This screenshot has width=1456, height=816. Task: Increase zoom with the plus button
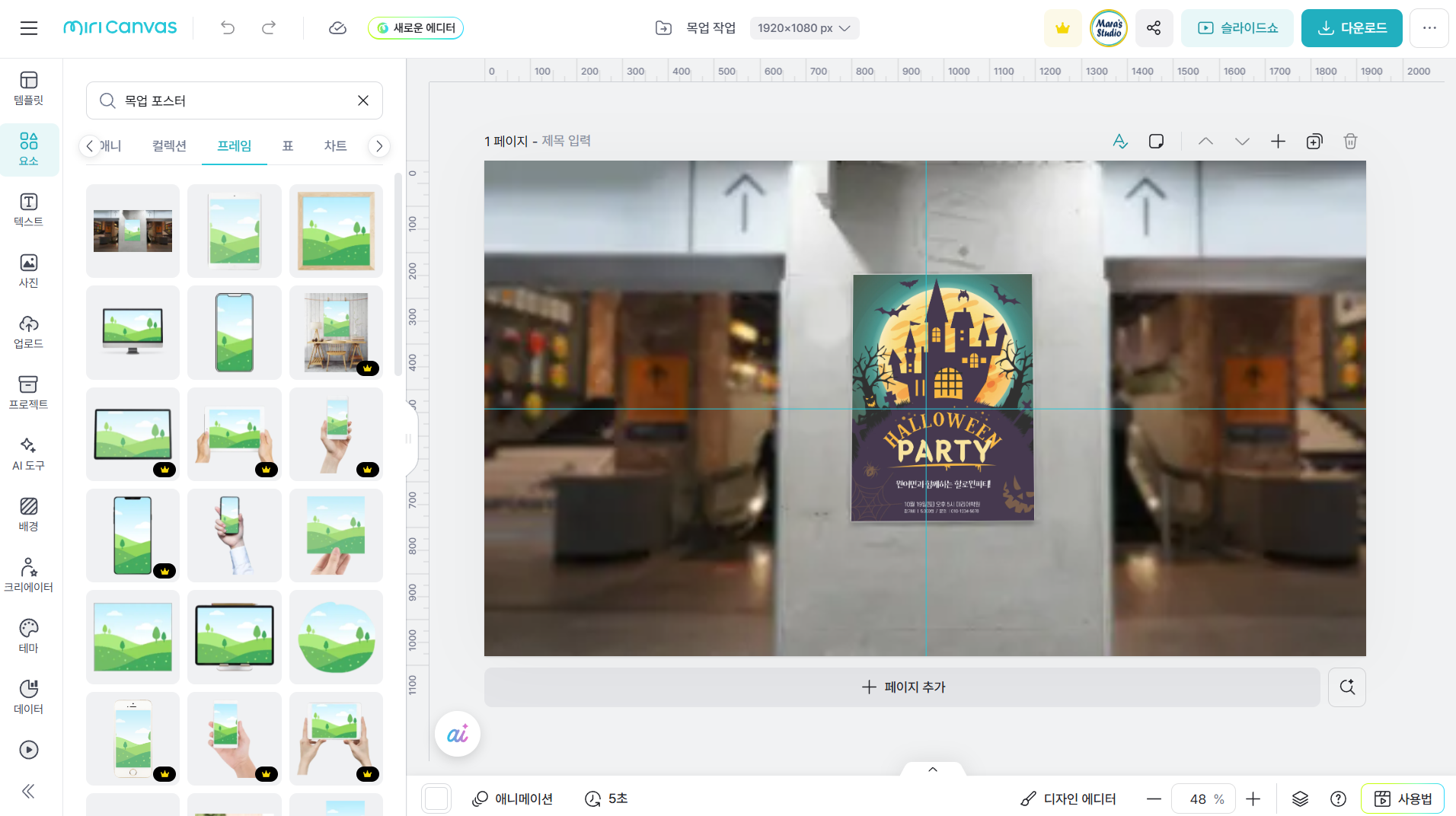point(1253,798)
